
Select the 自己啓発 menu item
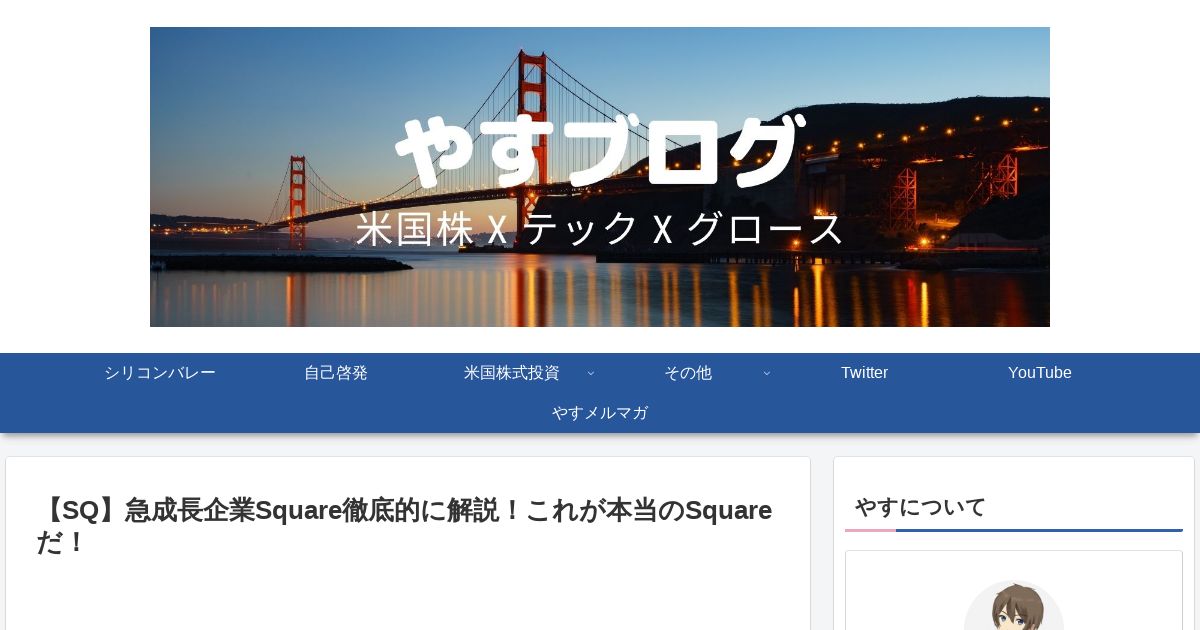[x=336, y=373]
